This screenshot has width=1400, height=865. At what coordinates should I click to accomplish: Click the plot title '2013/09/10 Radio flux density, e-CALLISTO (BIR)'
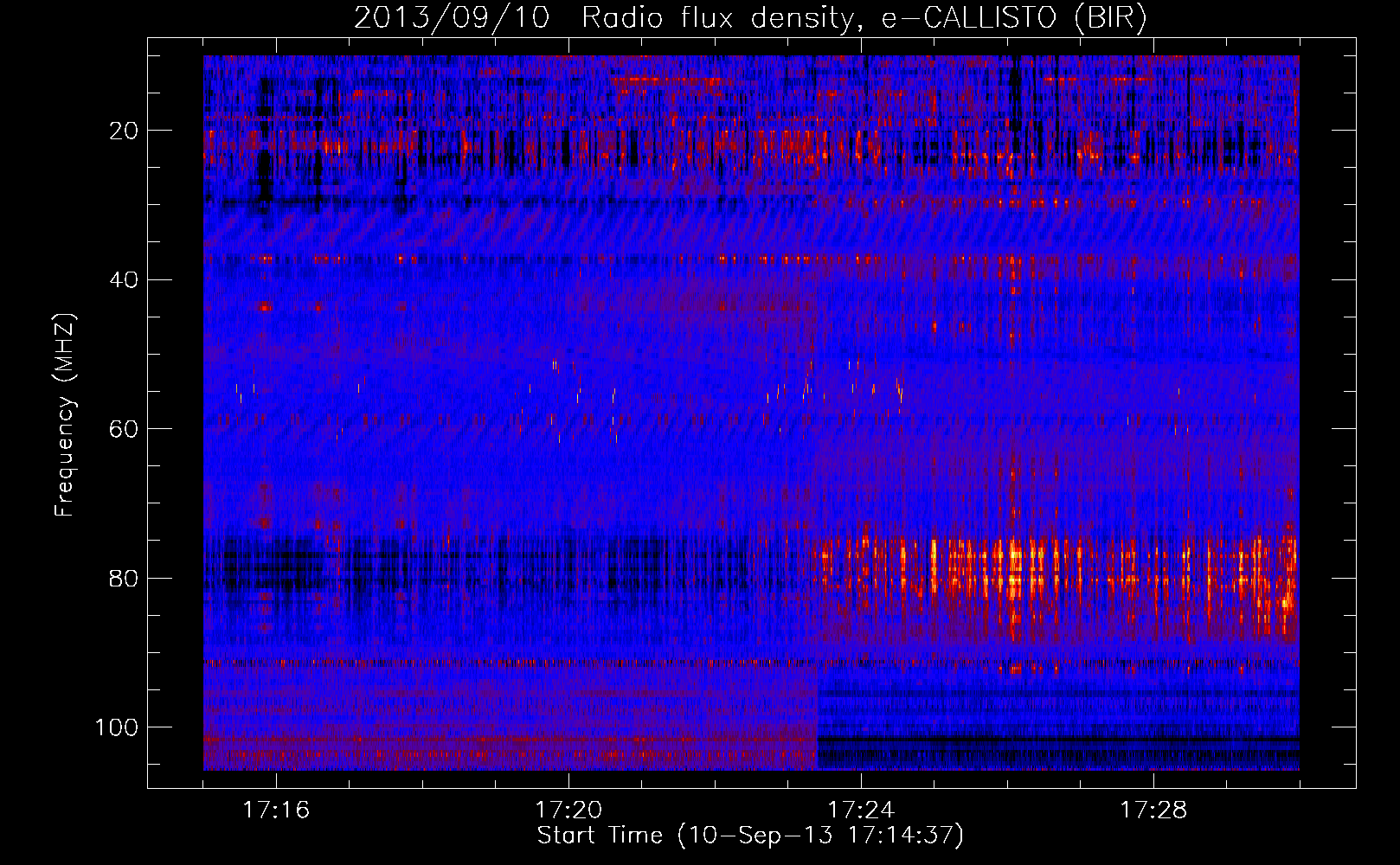click(750, 17)
